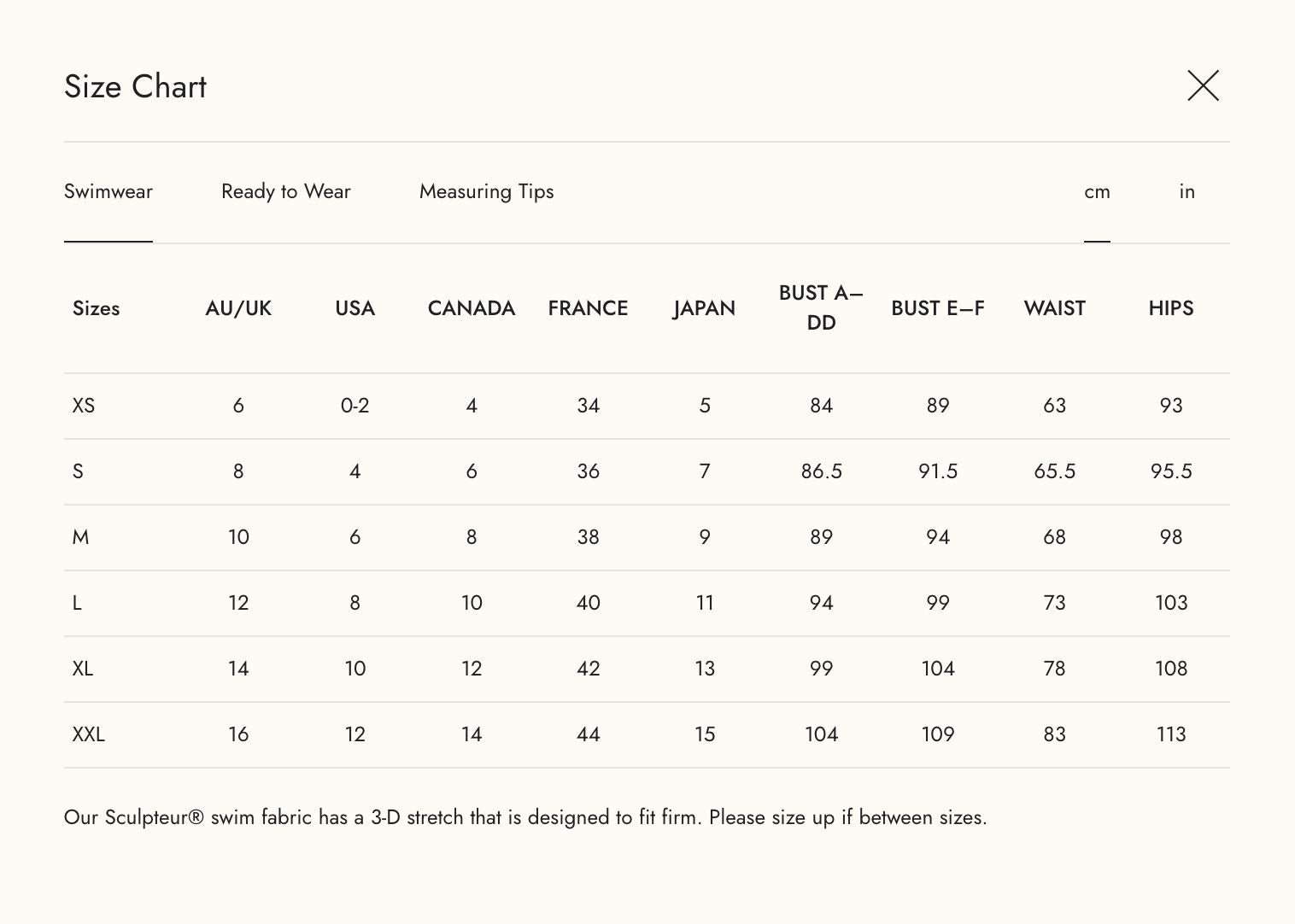Close the Size Chart dialog
This screenshot has height=924, width=1295.
click(1203, 85)
